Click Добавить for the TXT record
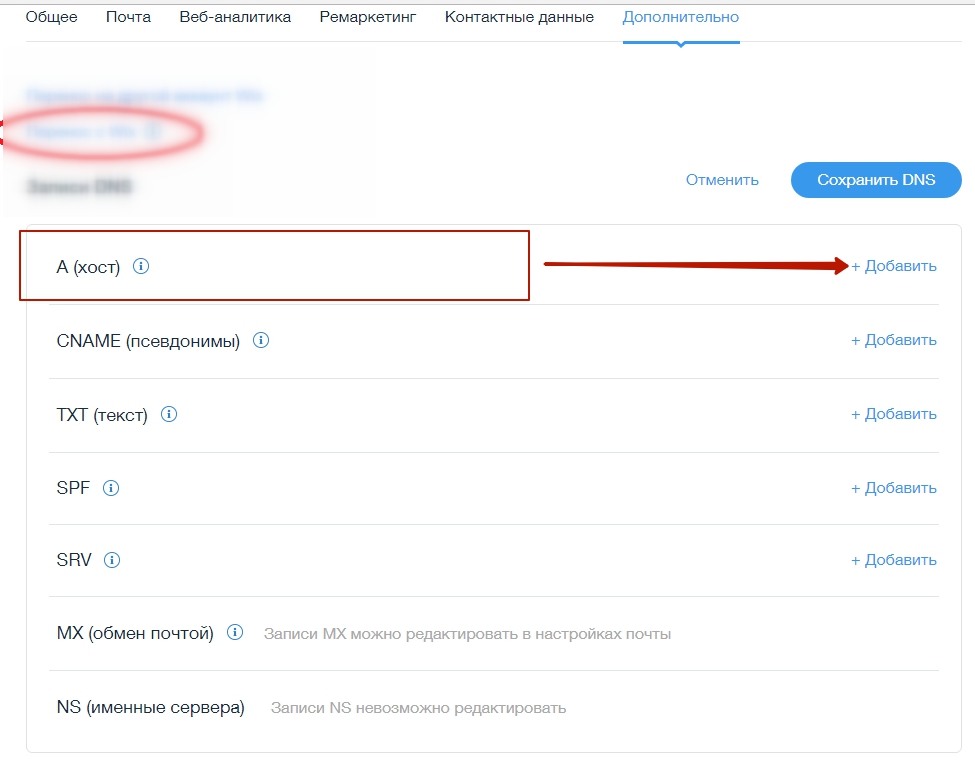This screenshot has height=760, width=975. click(x=893, y=414)
